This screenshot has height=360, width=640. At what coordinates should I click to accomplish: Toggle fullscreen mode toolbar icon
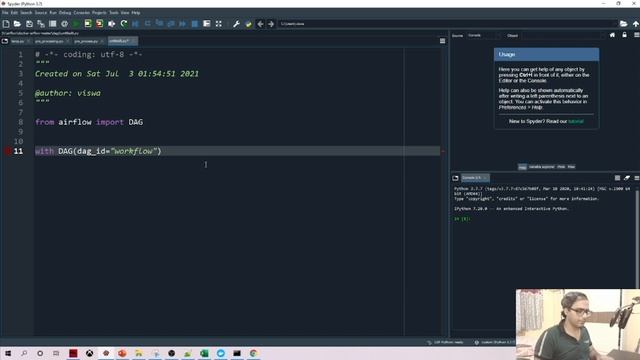coord(219,24)
